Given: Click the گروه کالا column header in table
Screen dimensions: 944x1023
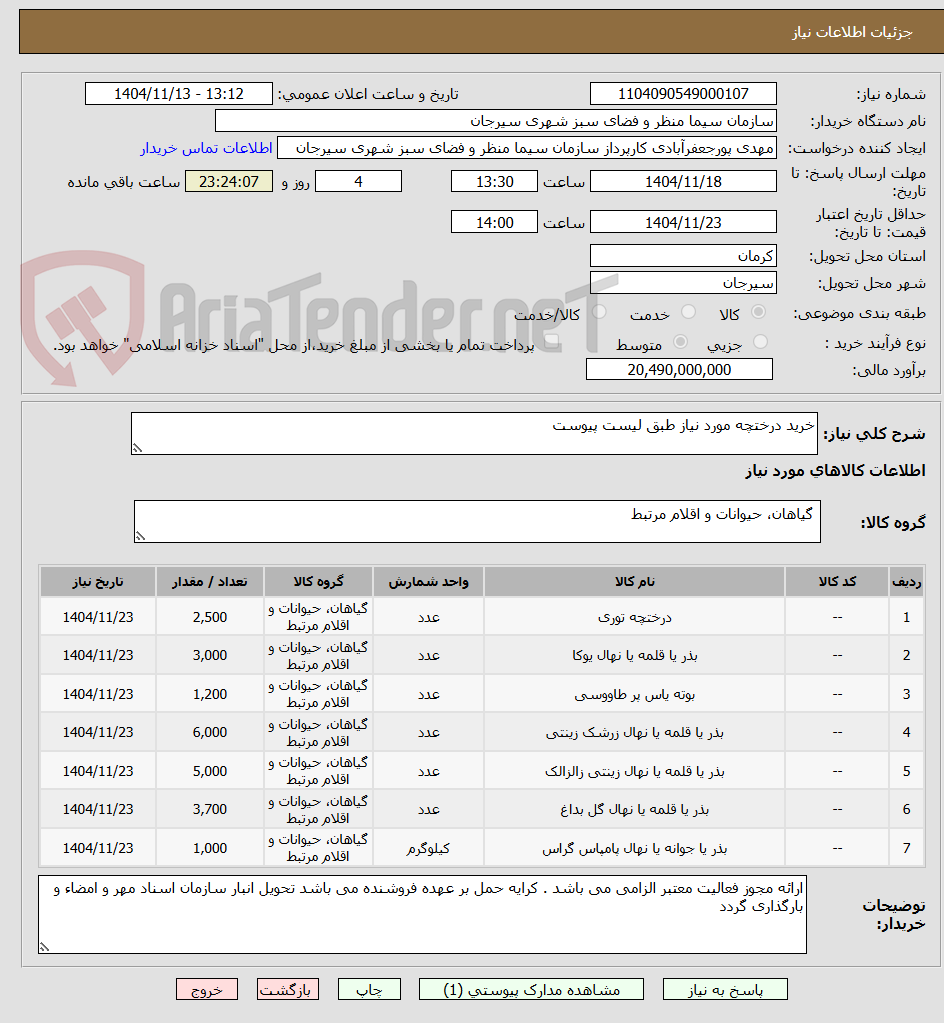Looking at the screenshot, I should (318, 581).
